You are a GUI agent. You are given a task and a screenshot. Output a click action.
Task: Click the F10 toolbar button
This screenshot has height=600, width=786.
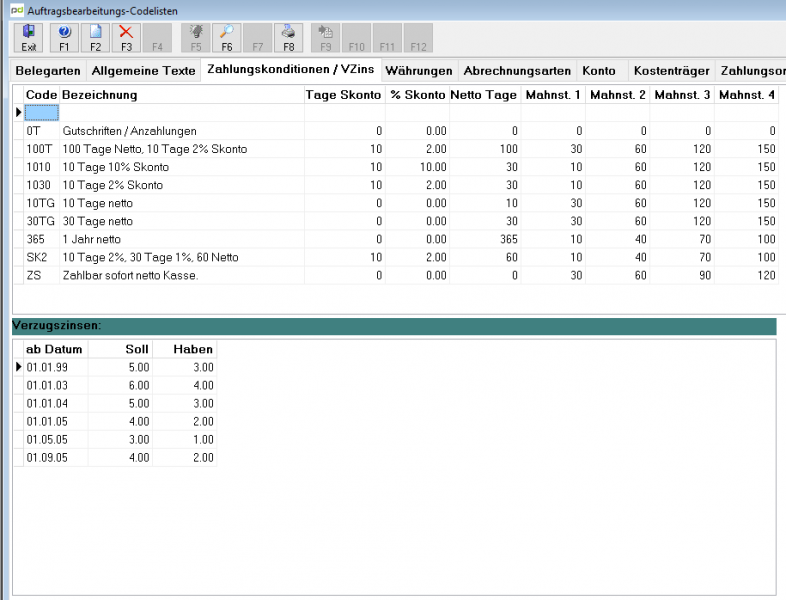[x=356, y=38]
